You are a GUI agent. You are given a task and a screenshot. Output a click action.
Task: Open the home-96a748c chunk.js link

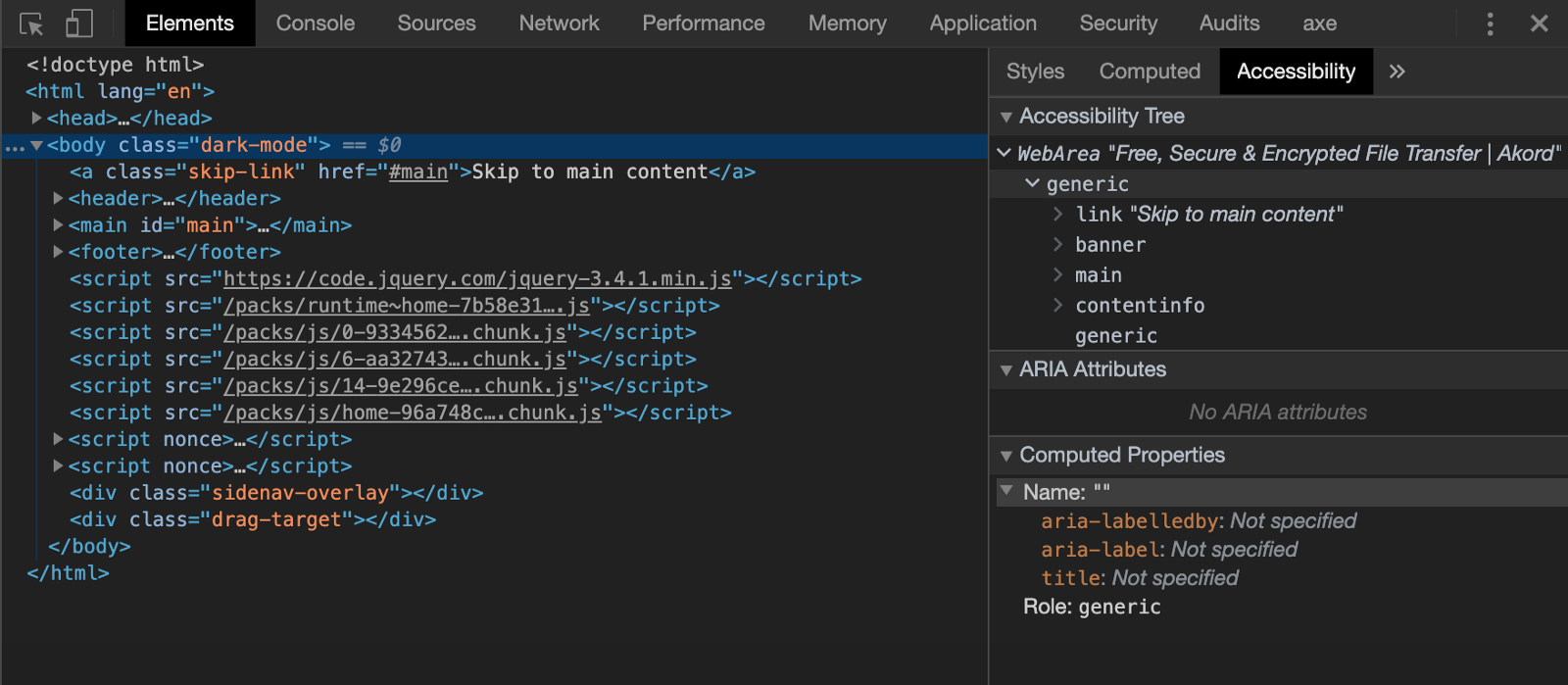click(x=413, y=413)
